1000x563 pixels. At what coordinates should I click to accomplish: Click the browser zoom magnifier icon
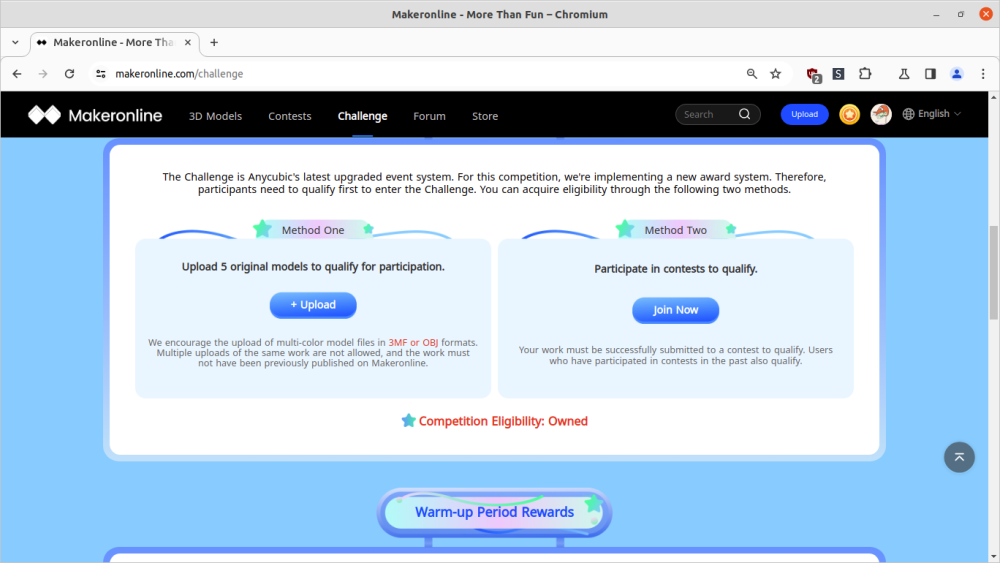[752, 74]
